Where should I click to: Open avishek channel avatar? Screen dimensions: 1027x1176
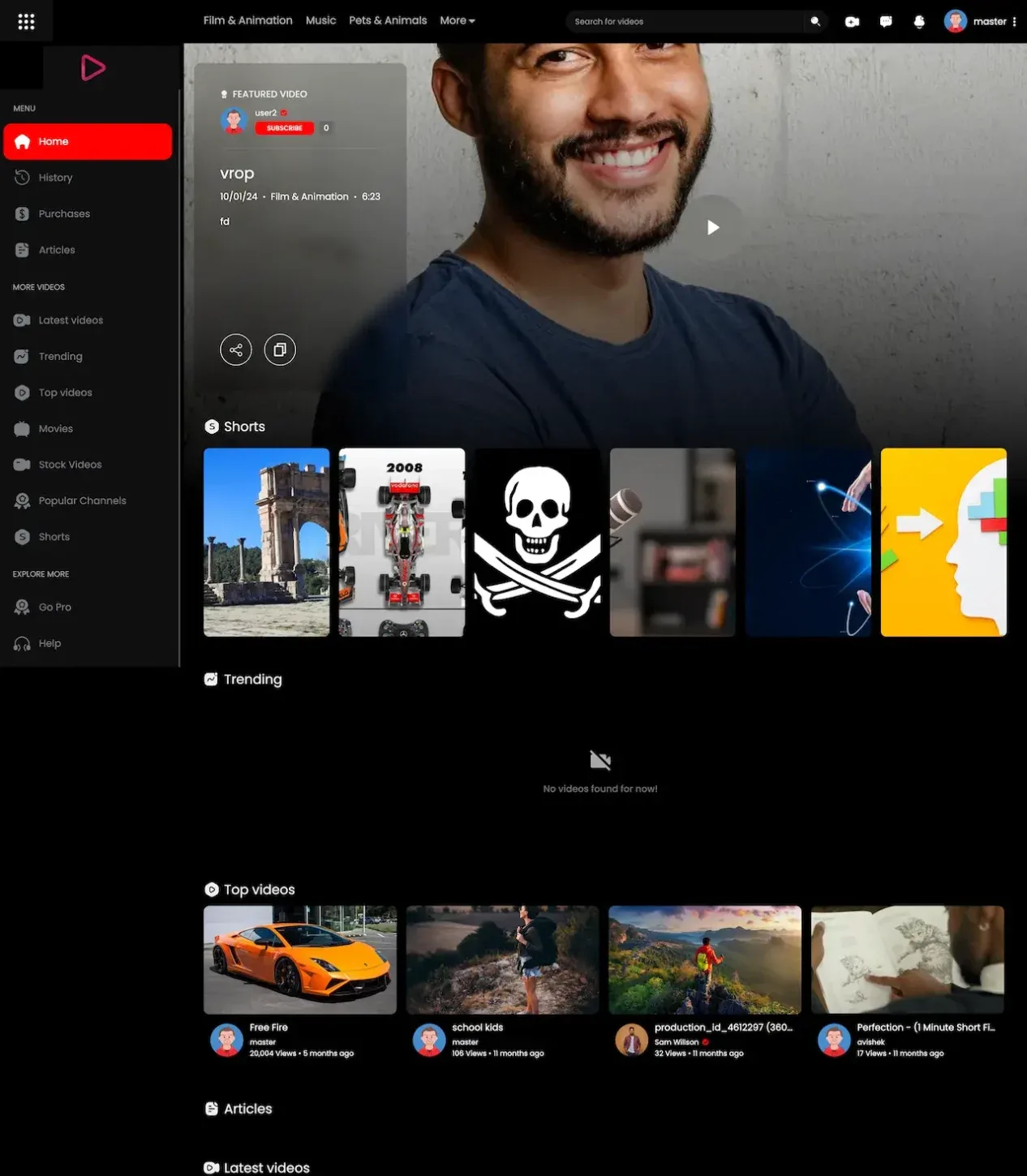coord(833,1040)
